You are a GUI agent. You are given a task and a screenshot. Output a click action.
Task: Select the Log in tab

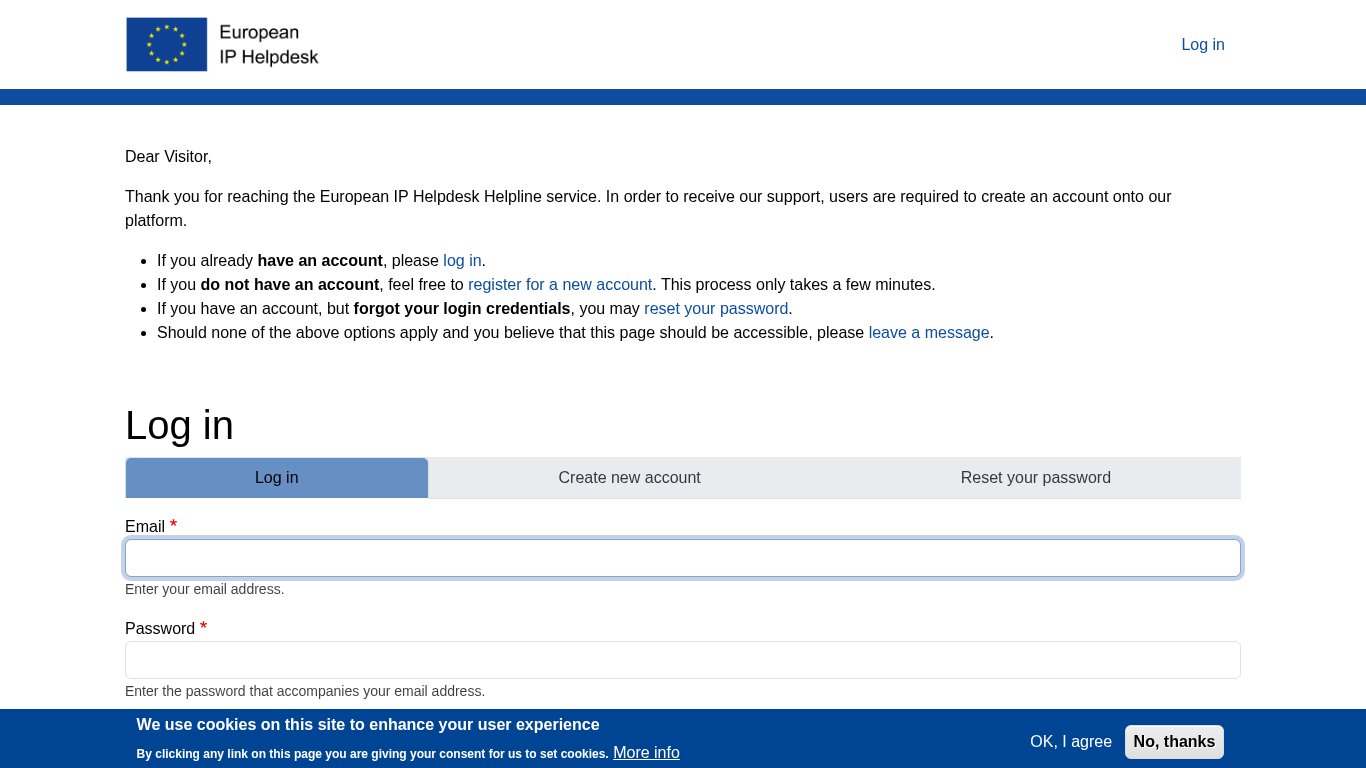(277, 478)
